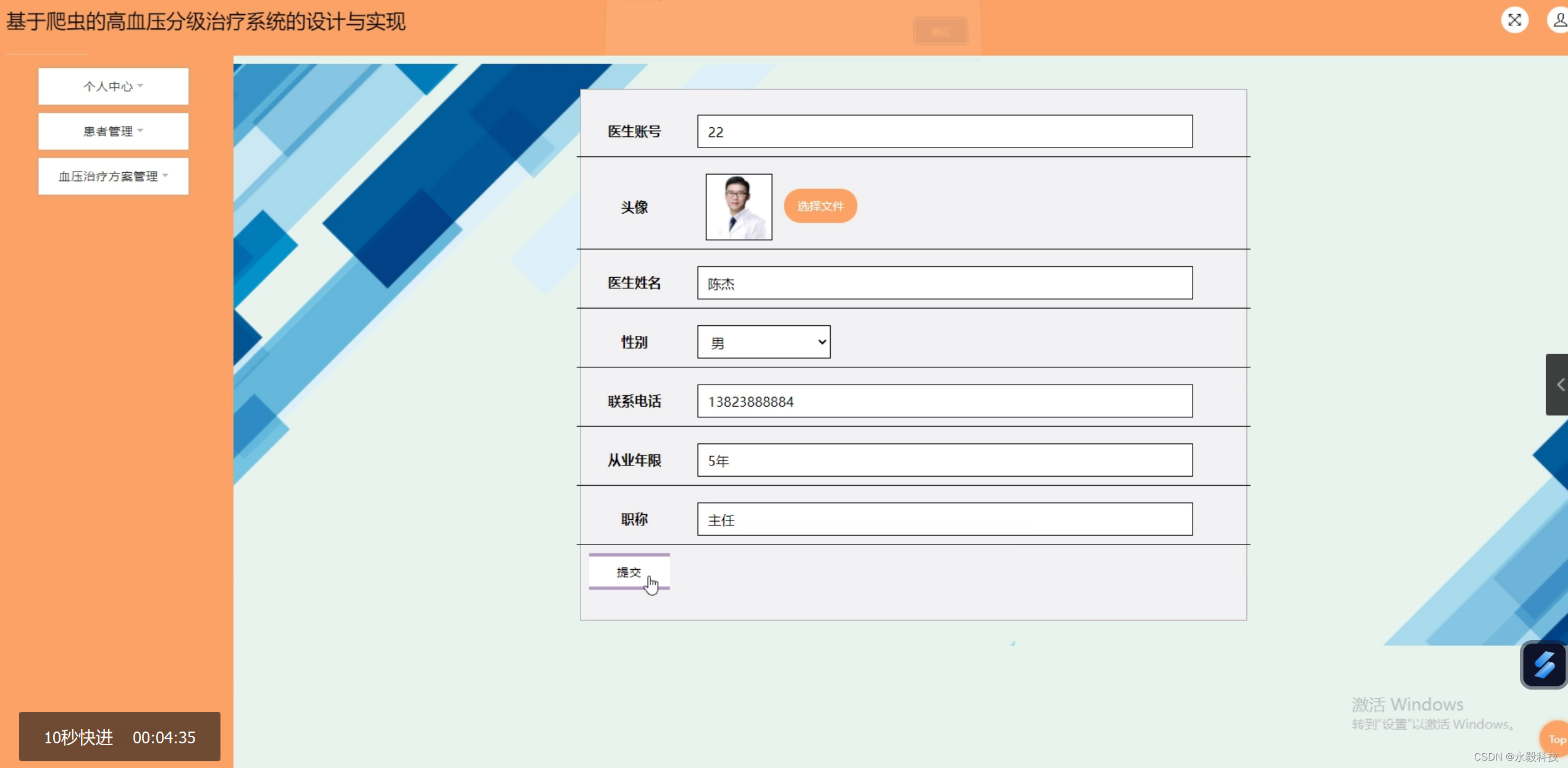The width and height of the screenshot is (1568, 768).
Task: Open the user profile icon
Action: click(x=1559, y=20)
